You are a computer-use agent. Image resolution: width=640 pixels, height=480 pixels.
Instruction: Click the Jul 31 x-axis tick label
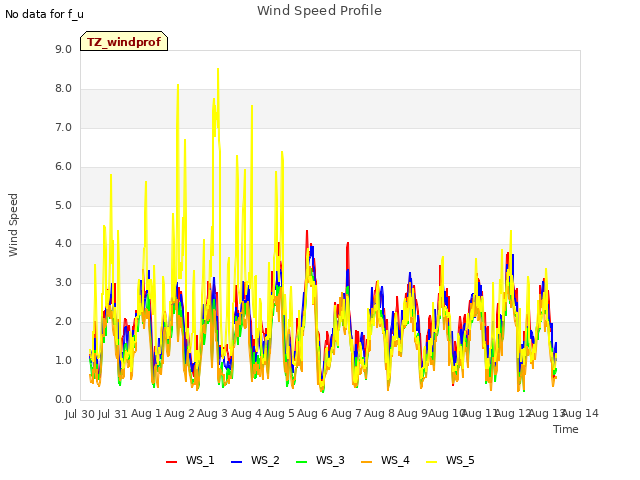click(x=113, y=414)
